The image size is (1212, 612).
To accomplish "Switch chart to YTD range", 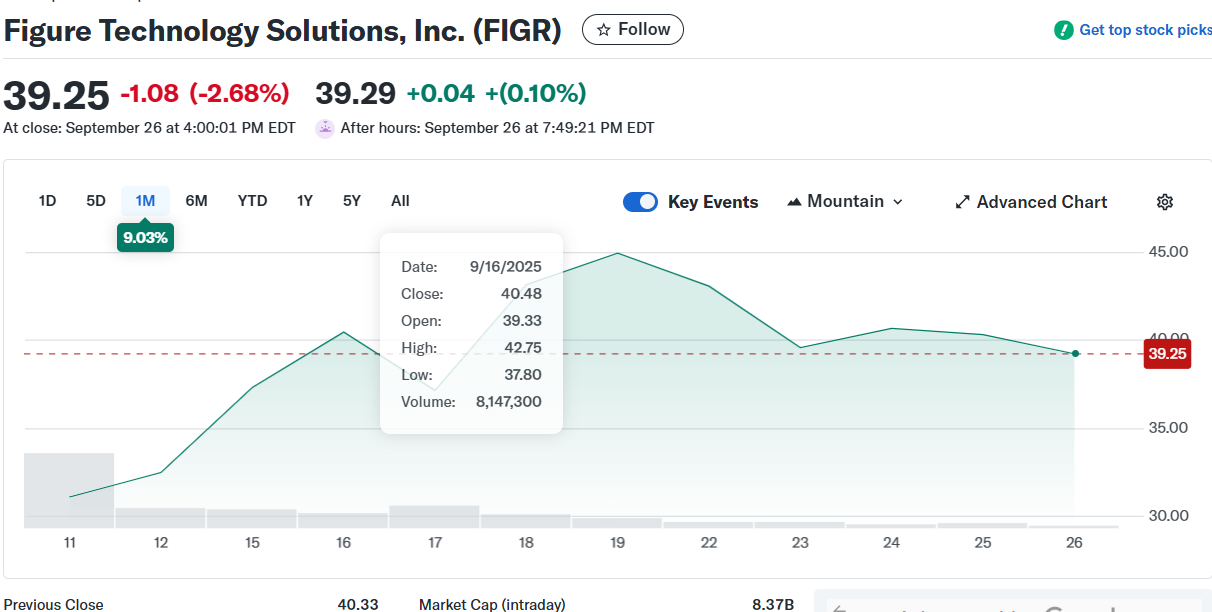I will (252, 201).
